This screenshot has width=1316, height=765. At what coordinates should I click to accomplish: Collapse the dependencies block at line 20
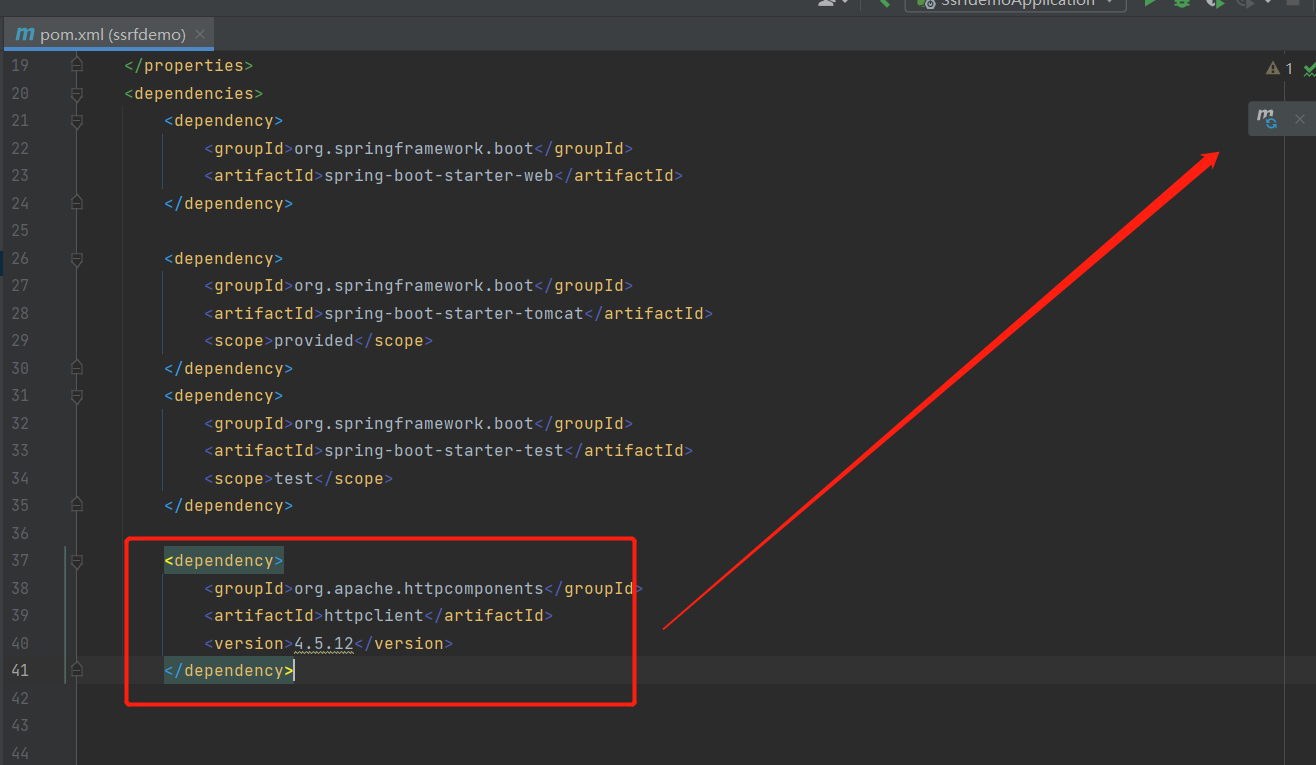pos(77,94)
